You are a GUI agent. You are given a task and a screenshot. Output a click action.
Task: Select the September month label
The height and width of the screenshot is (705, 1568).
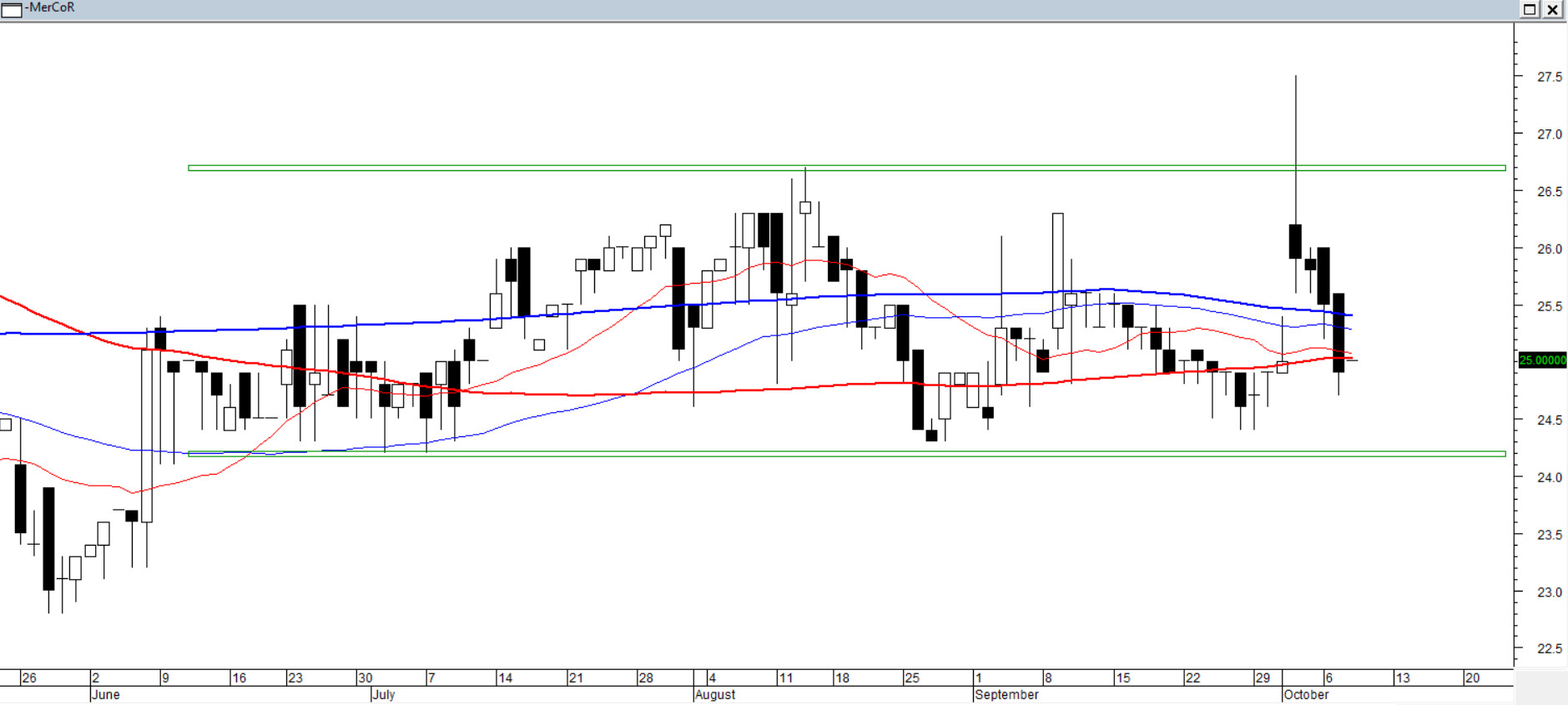(1007, 695)
